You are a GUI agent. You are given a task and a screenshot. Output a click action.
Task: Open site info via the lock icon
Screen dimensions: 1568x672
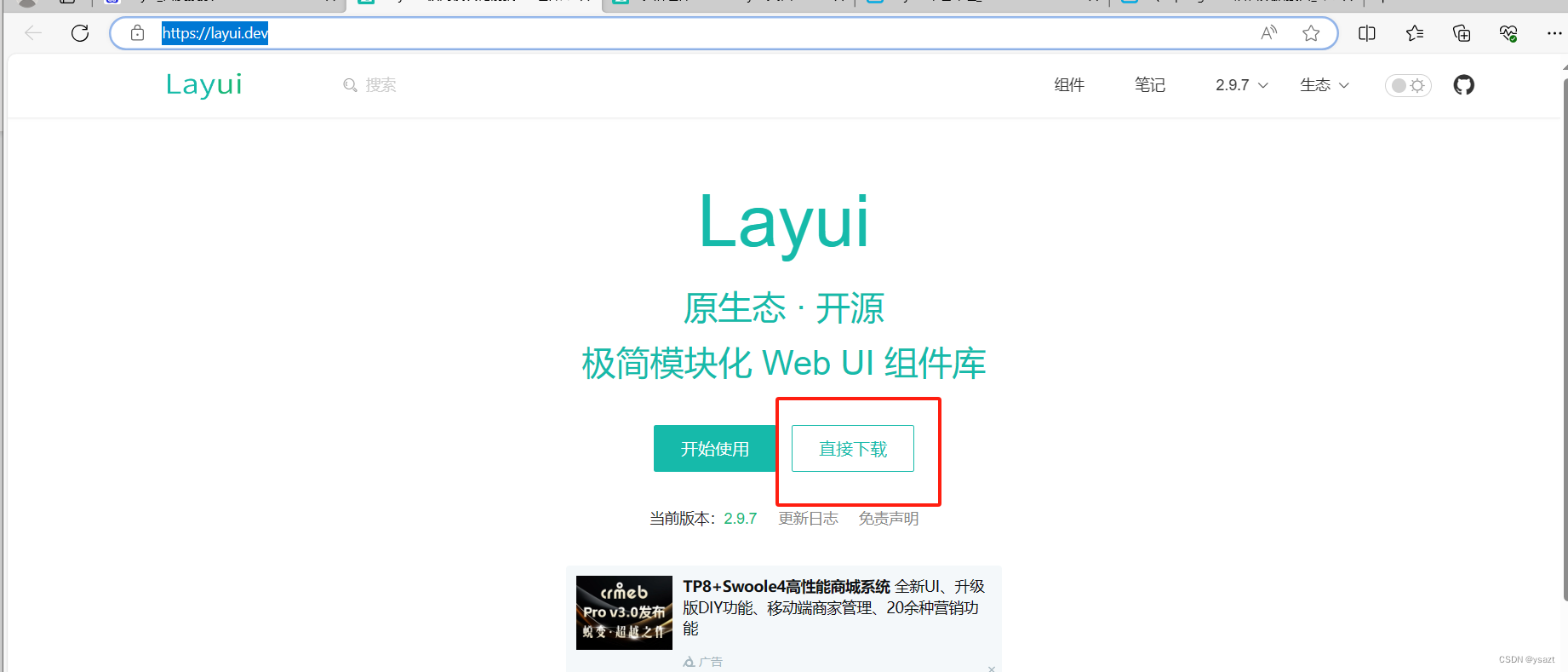[137, 33]
